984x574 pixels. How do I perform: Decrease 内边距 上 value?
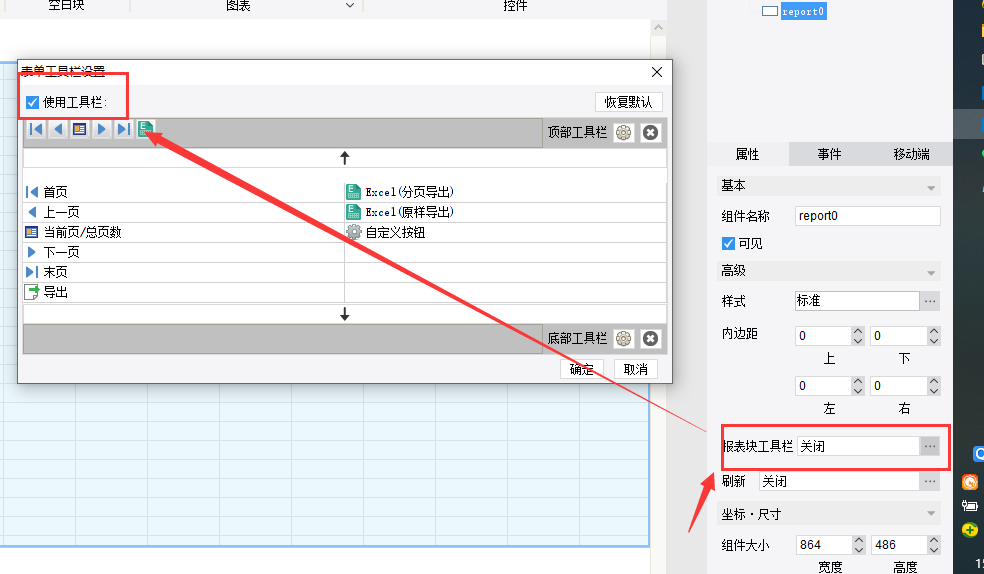click(x=858, y=341)
